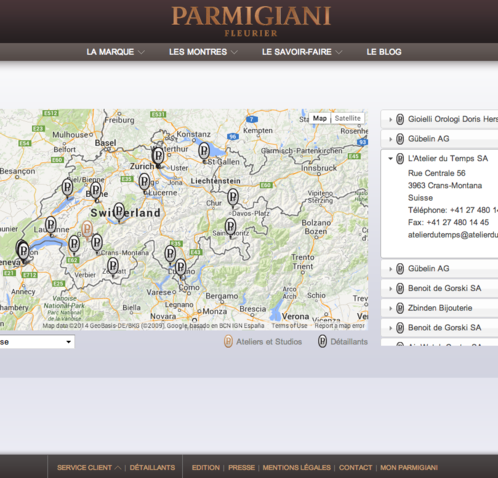Open the CONTACT footer link
The image size is (498, 478).
(355, 468)
